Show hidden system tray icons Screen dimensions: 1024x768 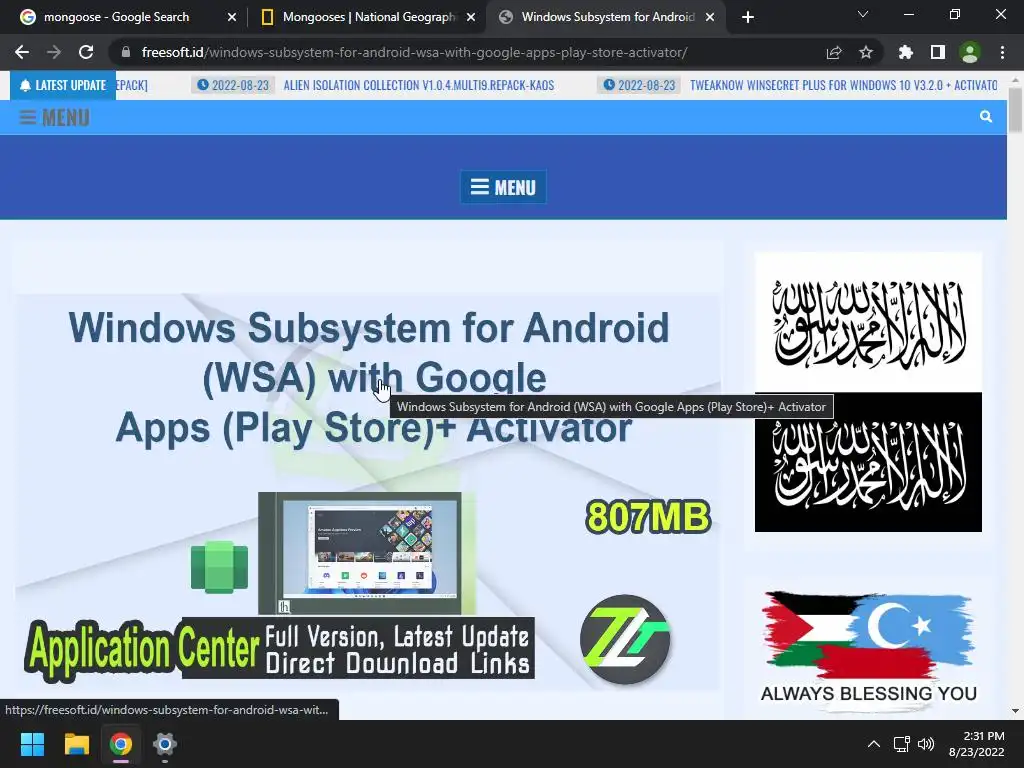coord(873,744)
